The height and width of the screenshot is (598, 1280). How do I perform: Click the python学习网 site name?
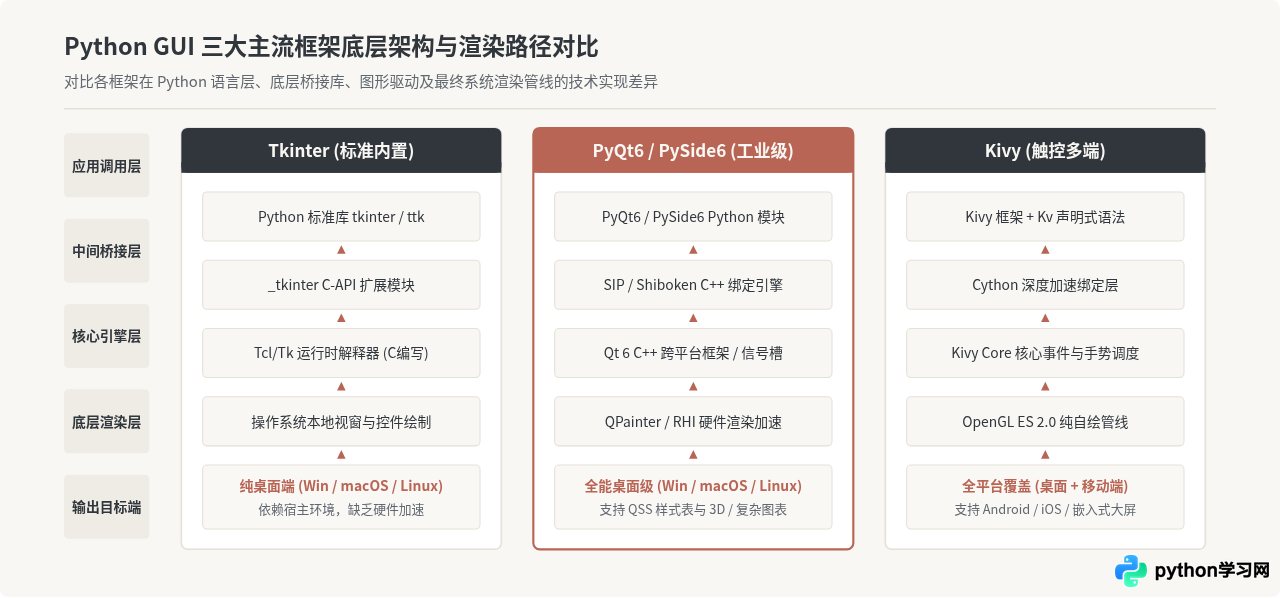(1212, 571)
